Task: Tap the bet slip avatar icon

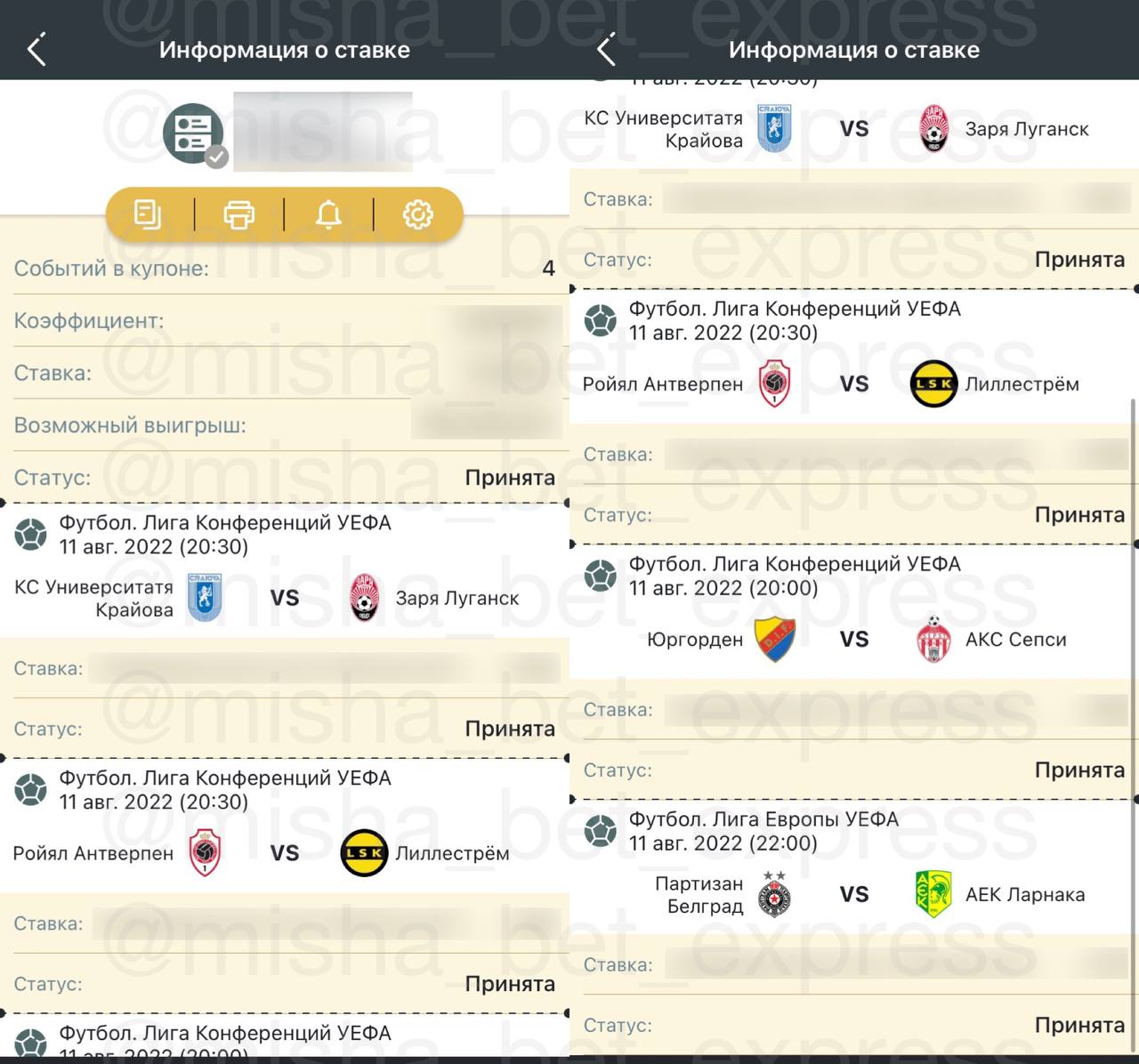Action: click(195, 133)
